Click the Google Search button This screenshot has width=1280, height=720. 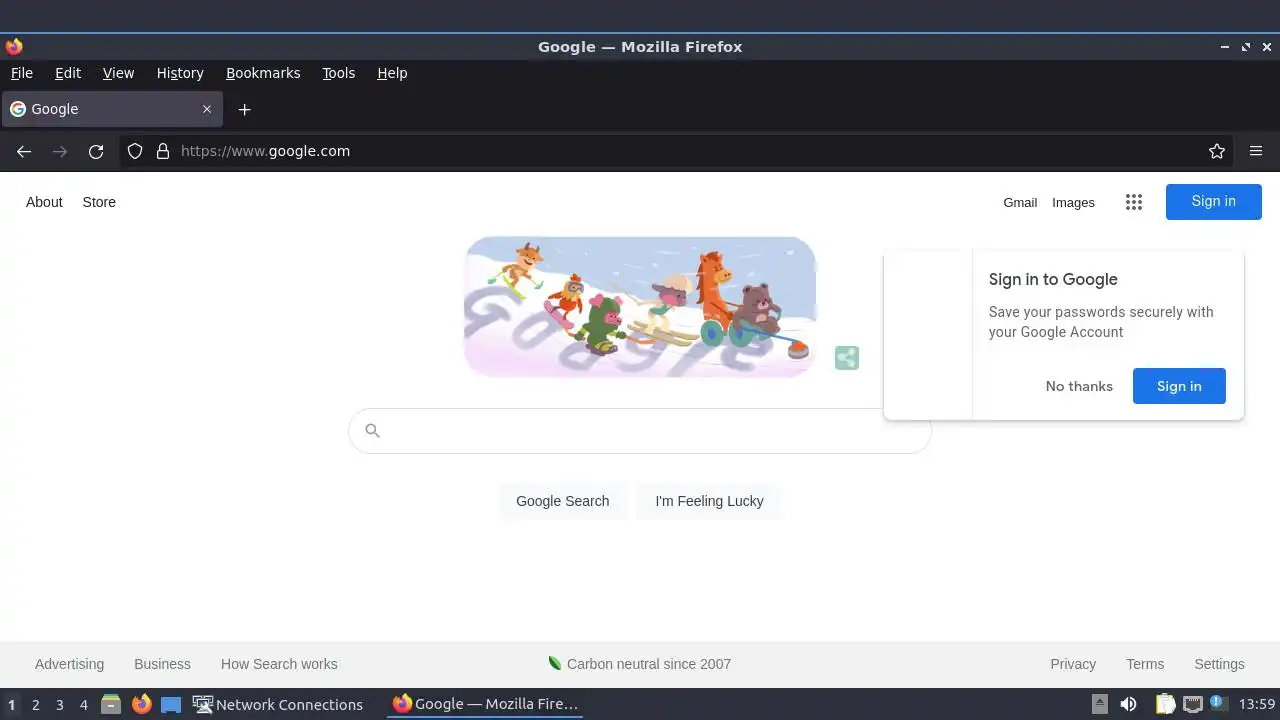[563, 501]
